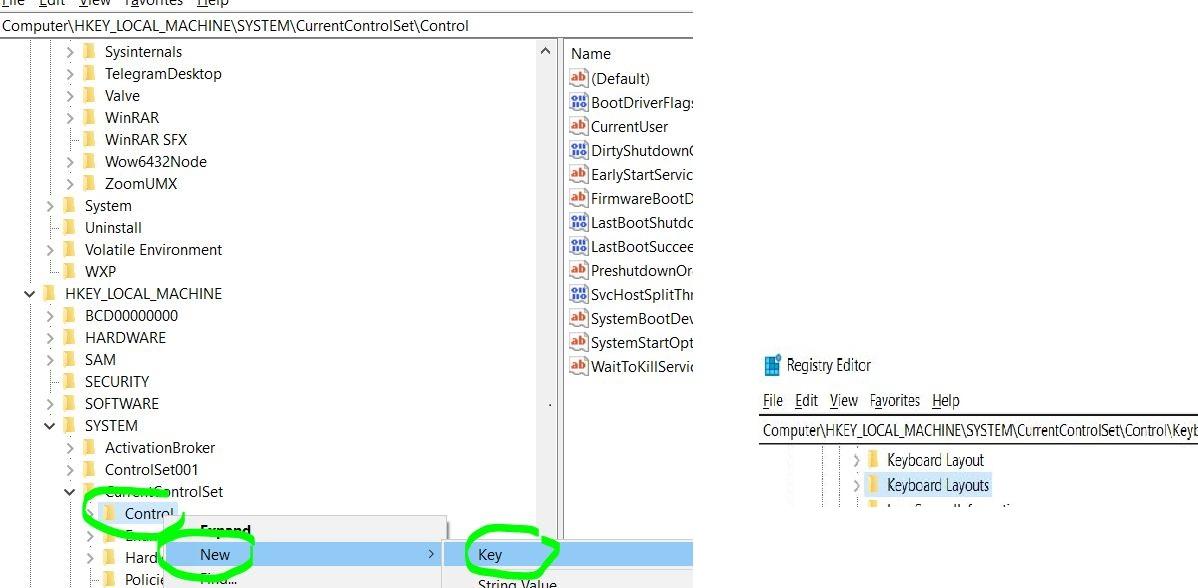1198x588 pixels.
Task: Expand the System key under user hive
Action: coord(50,206)
